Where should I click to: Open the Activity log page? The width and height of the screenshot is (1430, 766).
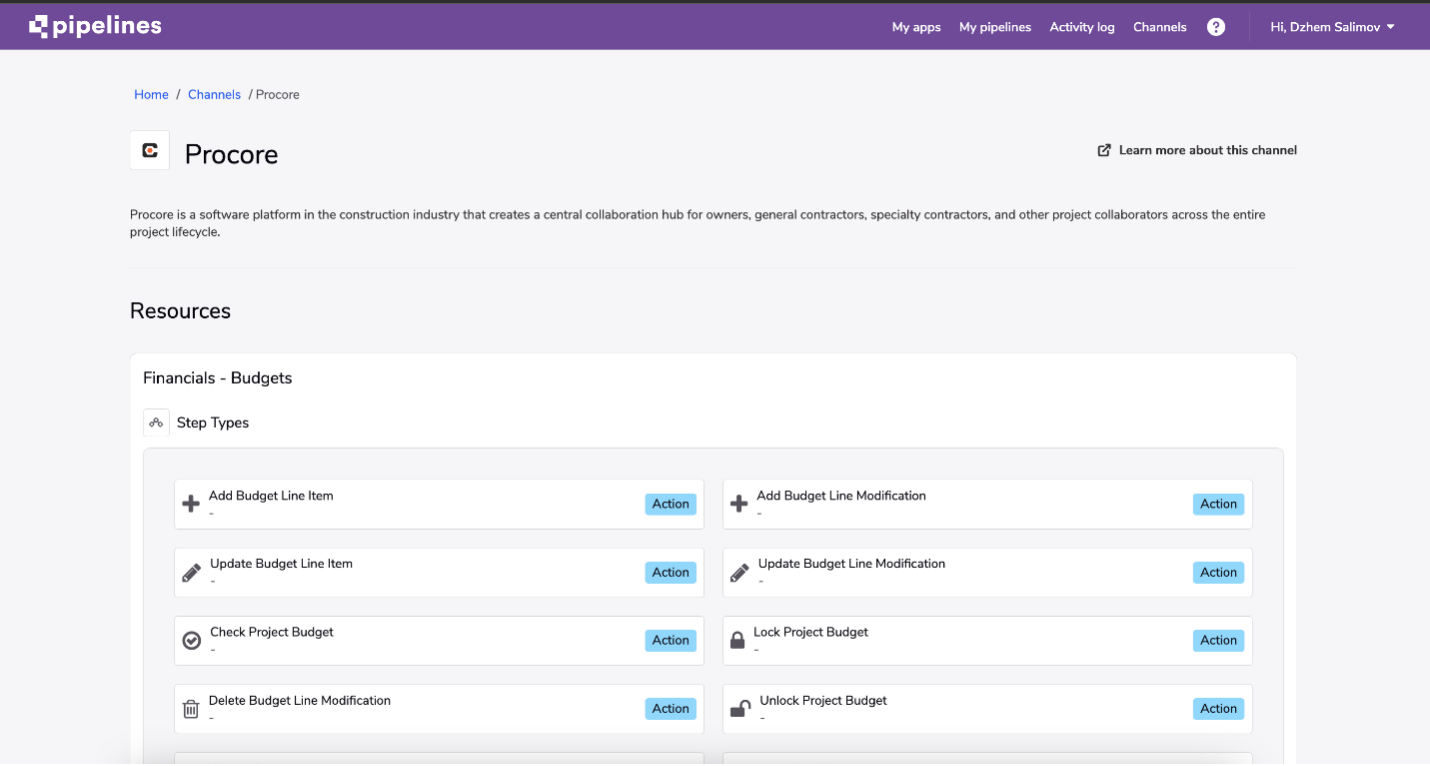(1082, 27)
